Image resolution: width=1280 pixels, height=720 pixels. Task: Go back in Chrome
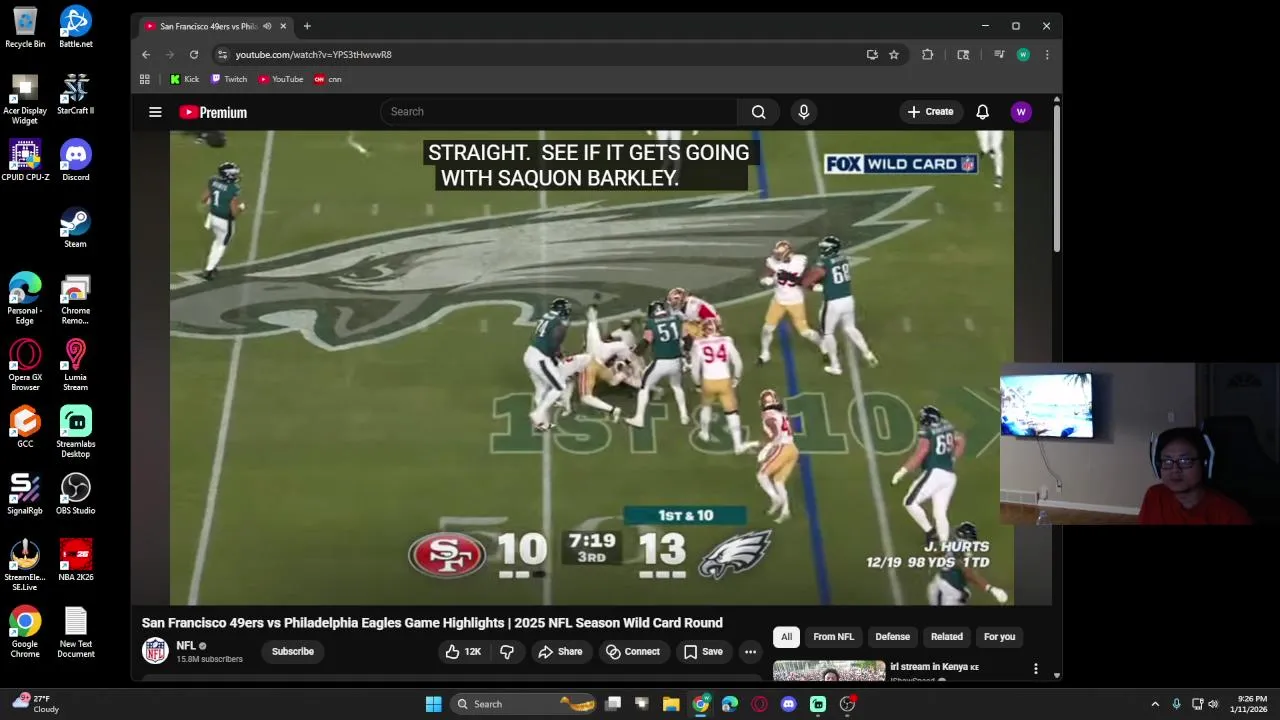146,55
